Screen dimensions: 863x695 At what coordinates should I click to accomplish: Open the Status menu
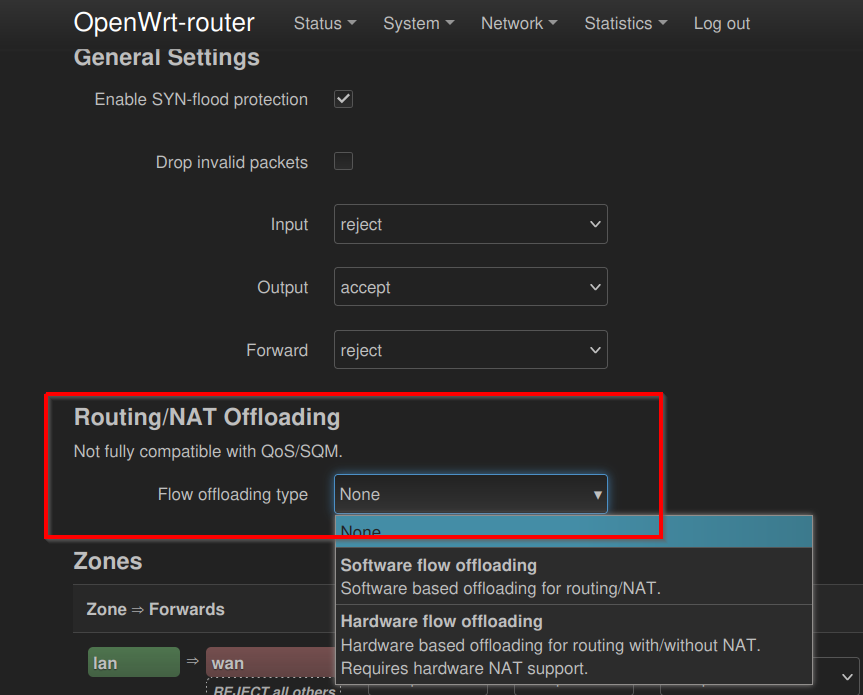pos(324,23)
